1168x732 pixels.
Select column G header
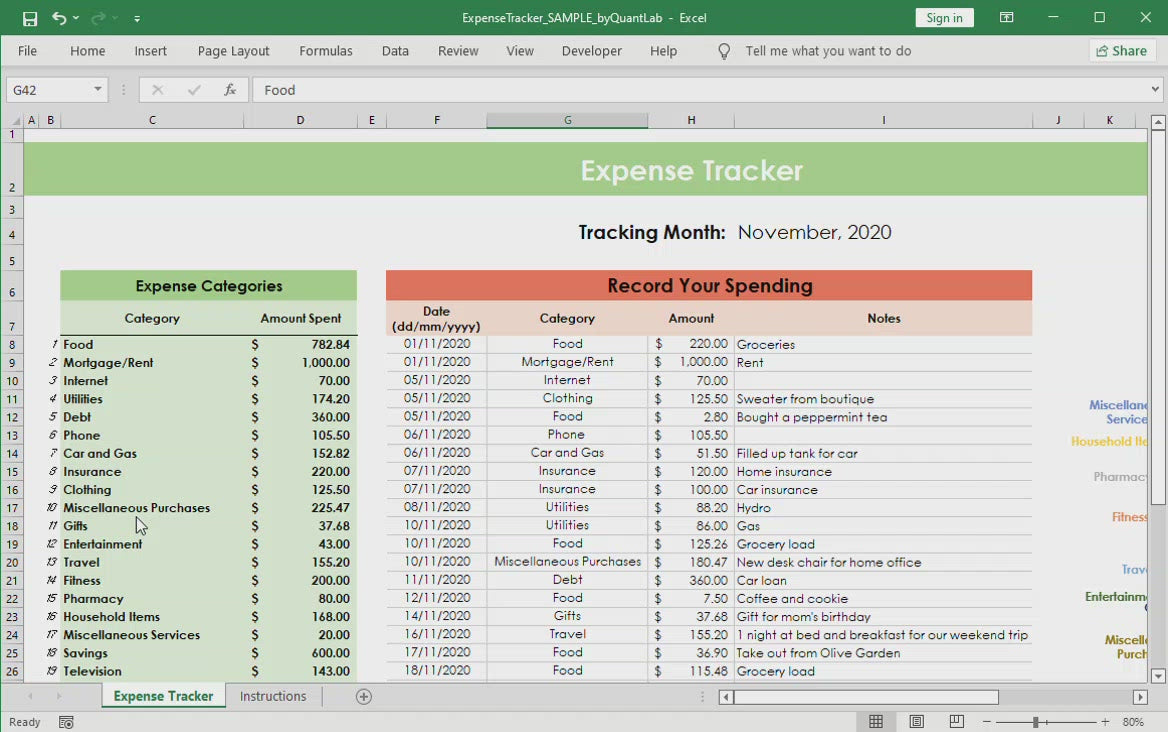(x=567, y=120)
